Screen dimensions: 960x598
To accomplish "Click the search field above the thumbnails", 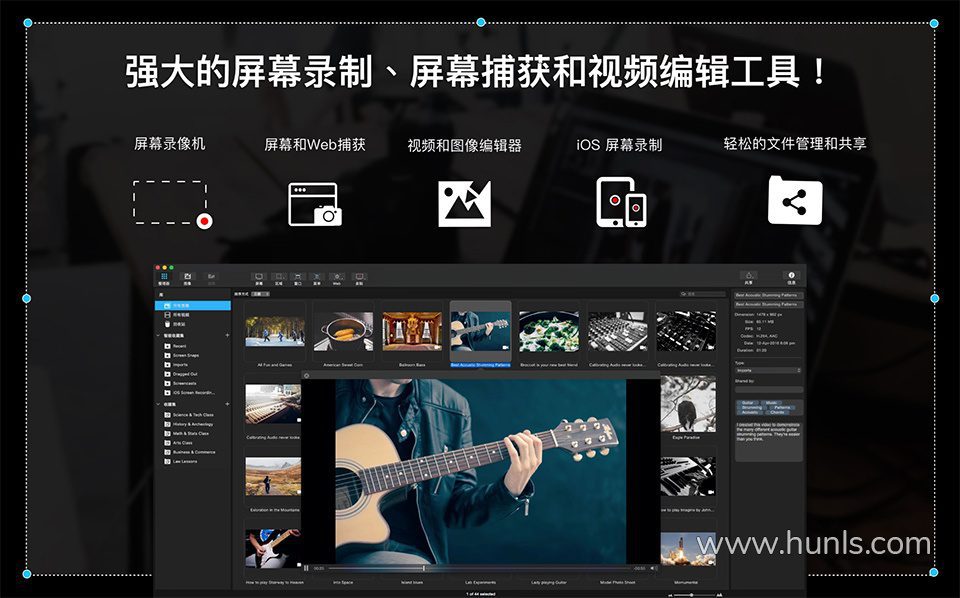I will [x=702, y=294].
